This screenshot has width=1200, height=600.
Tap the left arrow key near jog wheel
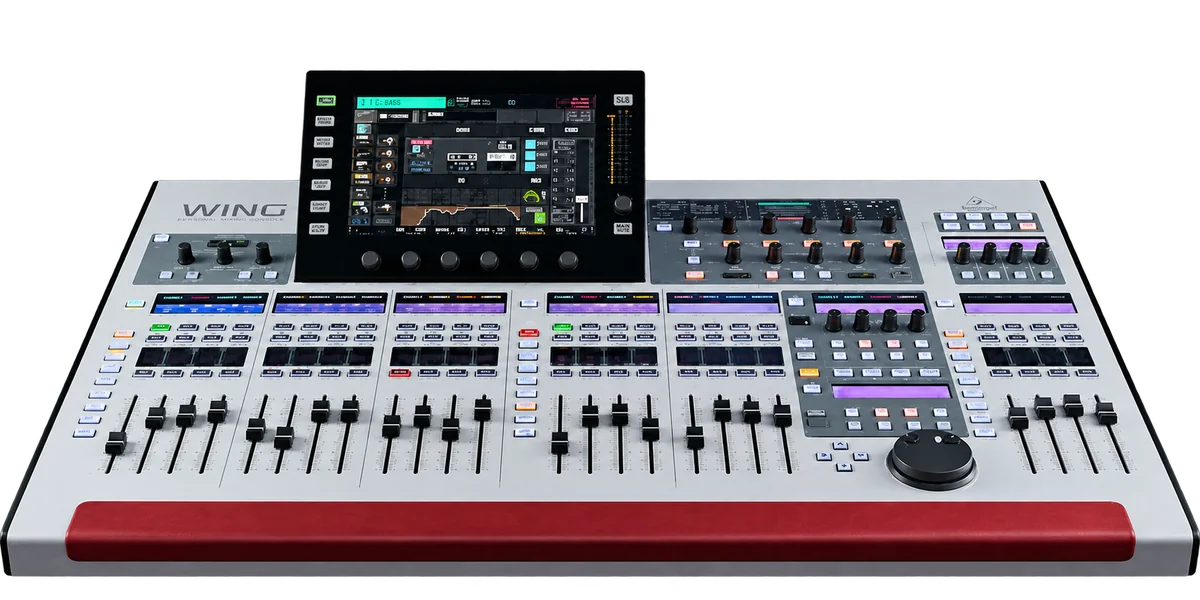click(x=824, y=456)
